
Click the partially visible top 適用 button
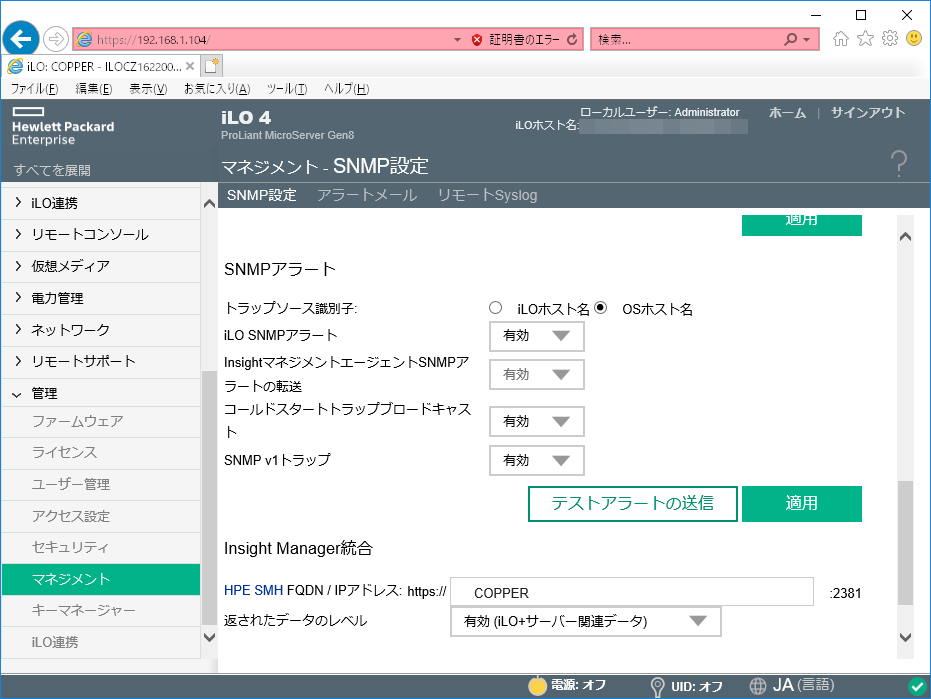(x=802, y=225)
